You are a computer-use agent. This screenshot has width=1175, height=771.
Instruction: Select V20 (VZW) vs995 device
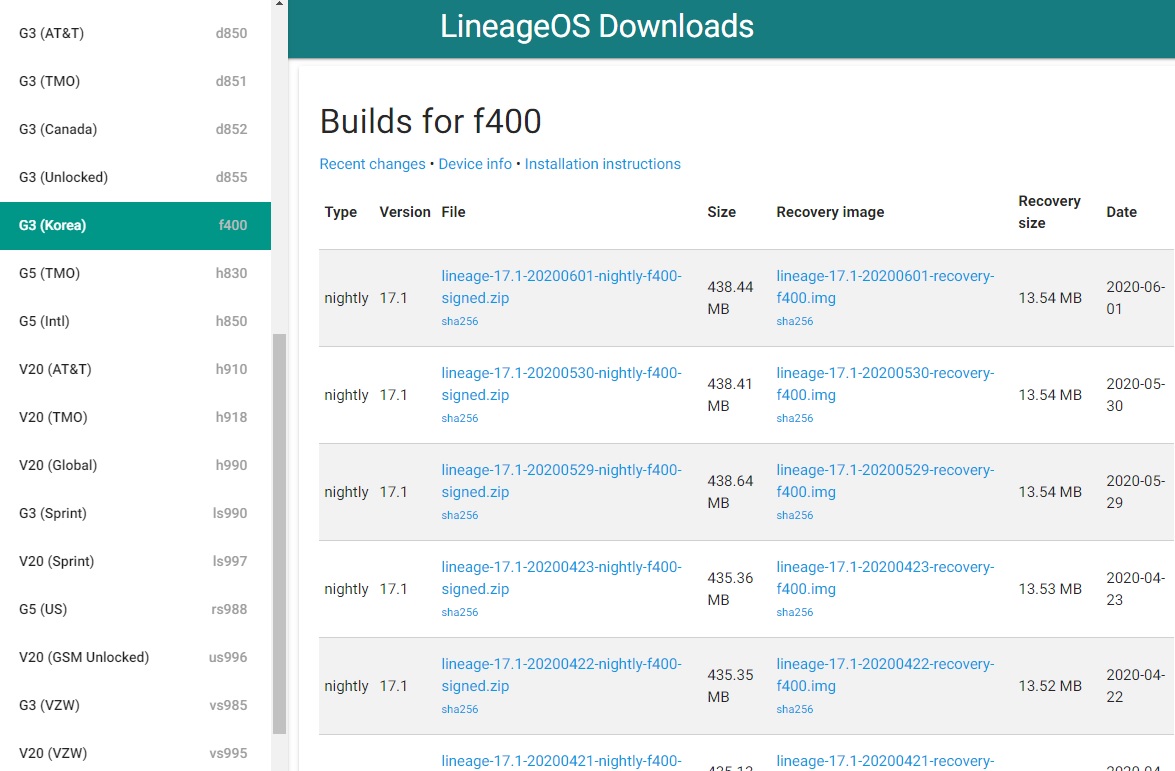(x=135, y=752)
